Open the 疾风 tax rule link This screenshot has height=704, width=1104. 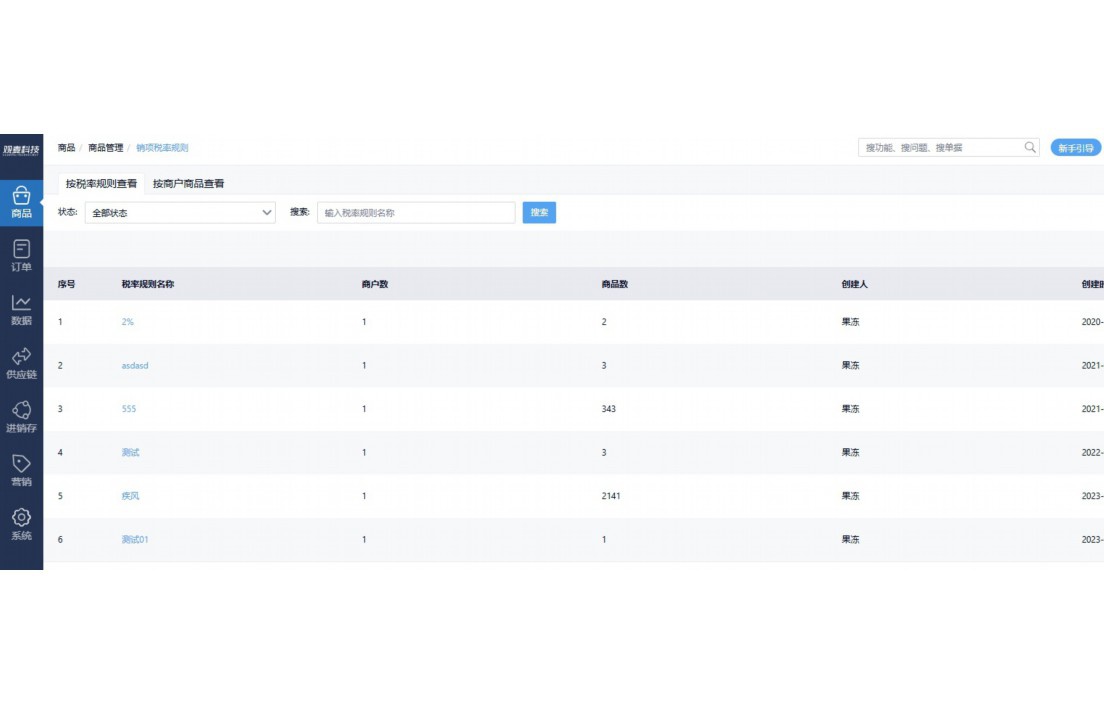click(x=130, y=496)
